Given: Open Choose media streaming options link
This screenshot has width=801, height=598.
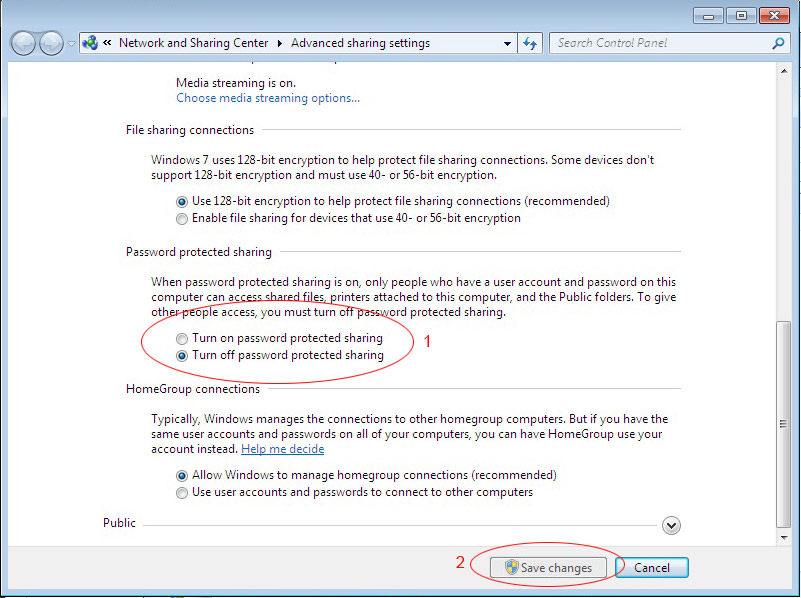Looking at the screenshot, I should click(268, 98).
